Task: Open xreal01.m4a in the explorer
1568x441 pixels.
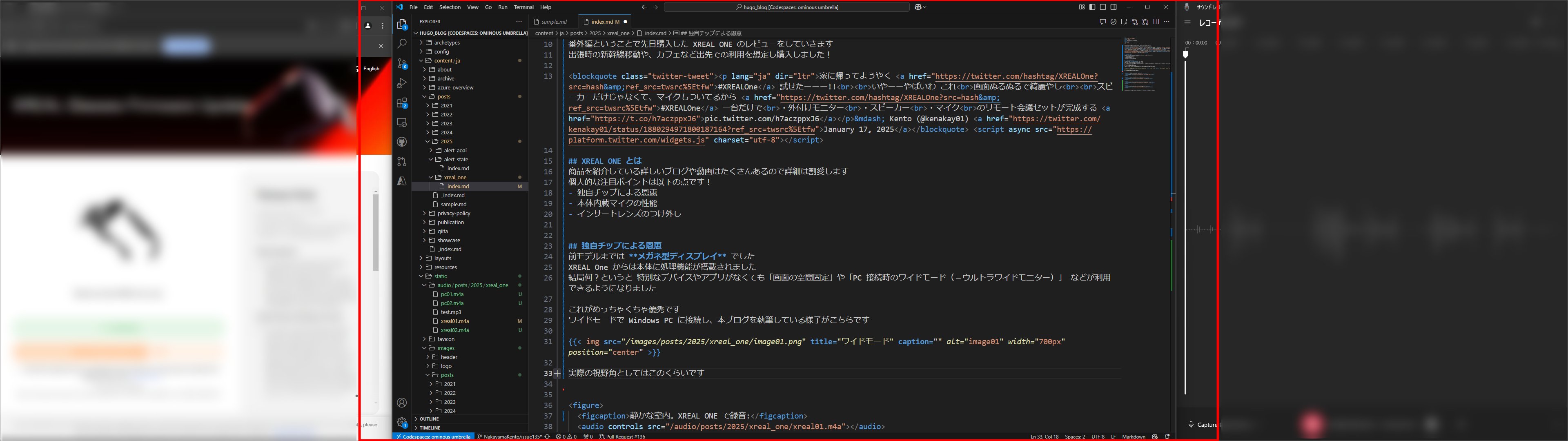Action: click(455, 321)
